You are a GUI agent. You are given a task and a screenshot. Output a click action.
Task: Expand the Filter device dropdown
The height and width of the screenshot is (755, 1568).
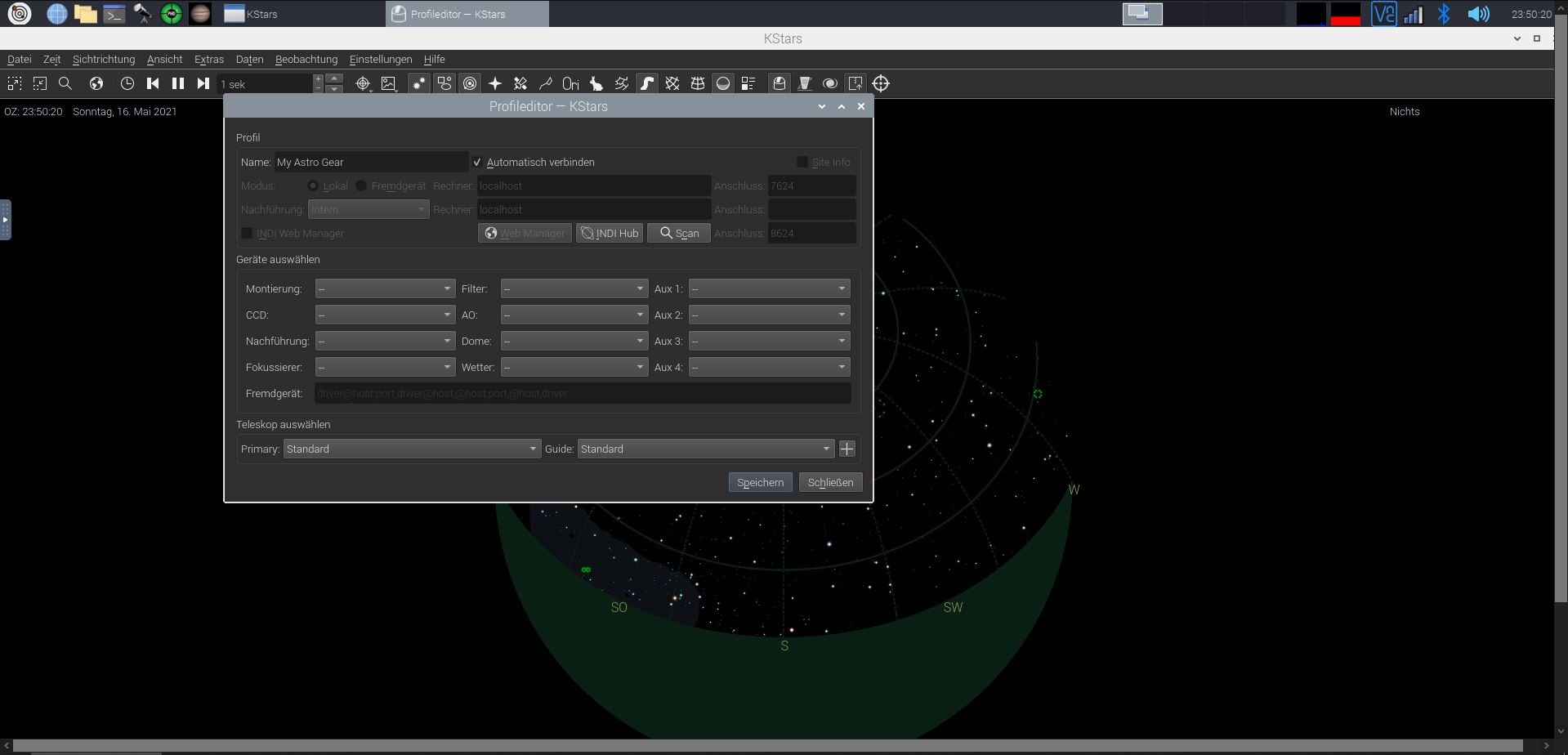click(x=574, y=288)
